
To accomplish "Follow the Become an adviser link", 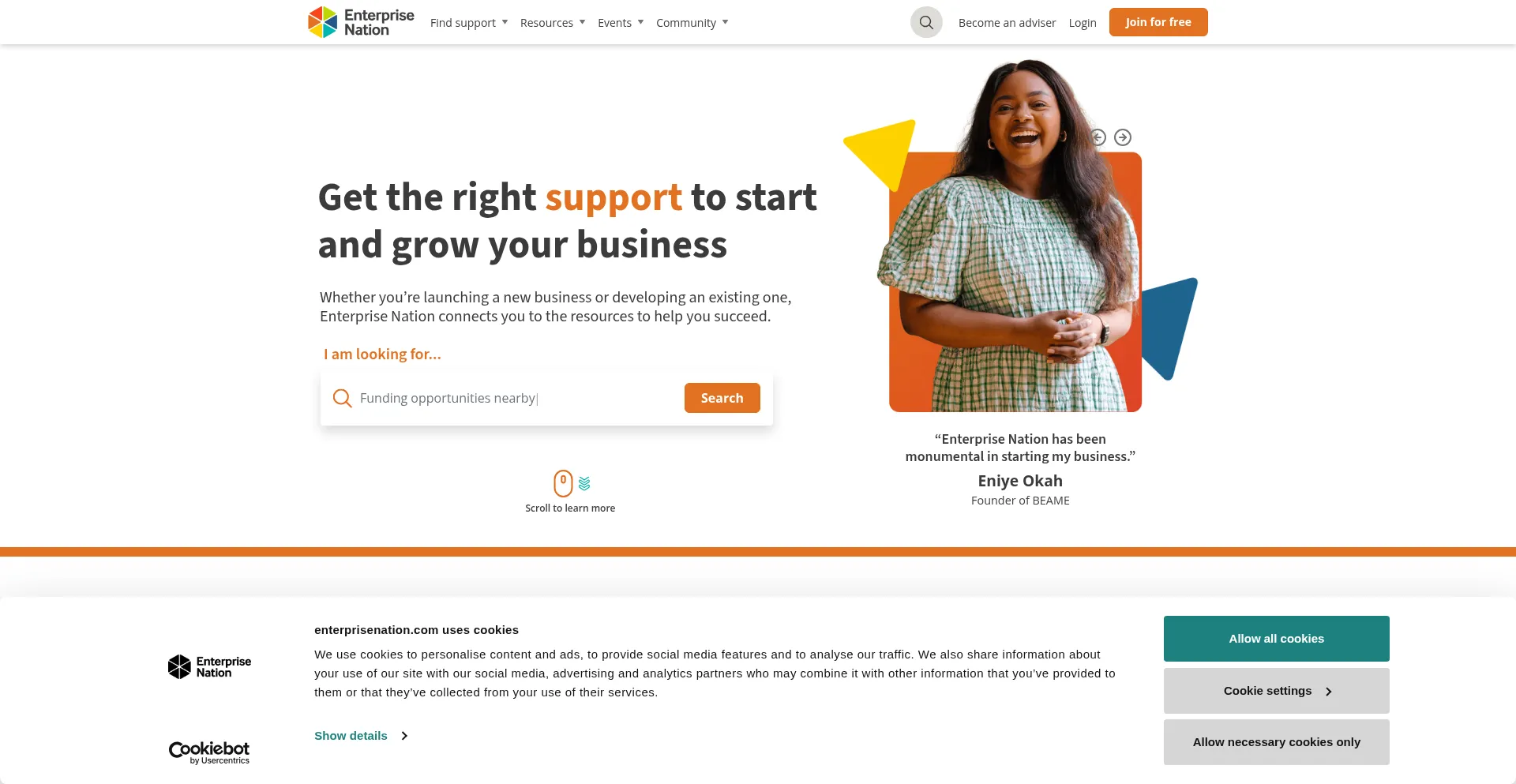I will click(x=1007, y=23).
